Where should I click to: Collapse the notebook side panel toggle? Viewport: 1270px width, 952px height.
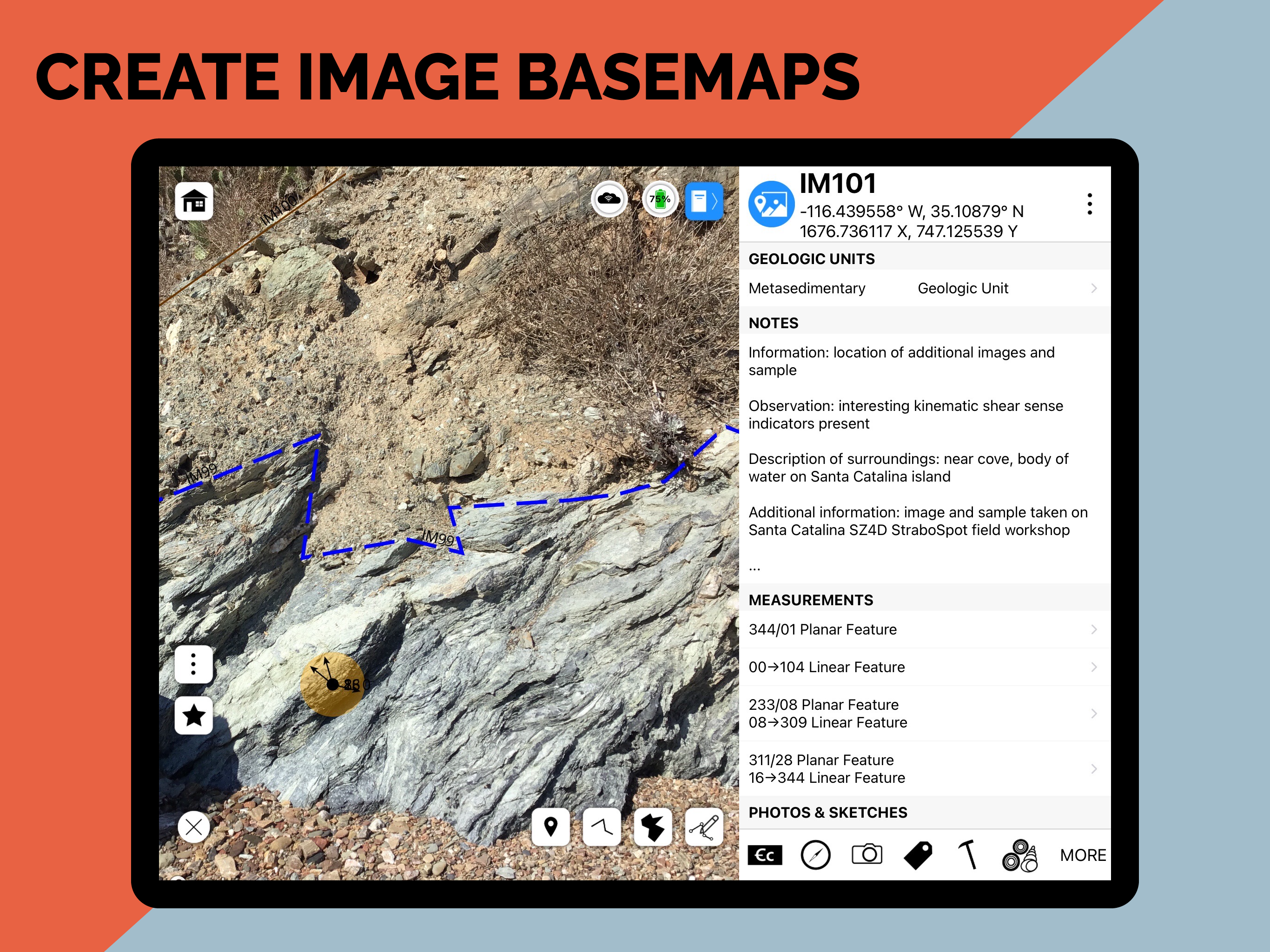click(704, 202)
